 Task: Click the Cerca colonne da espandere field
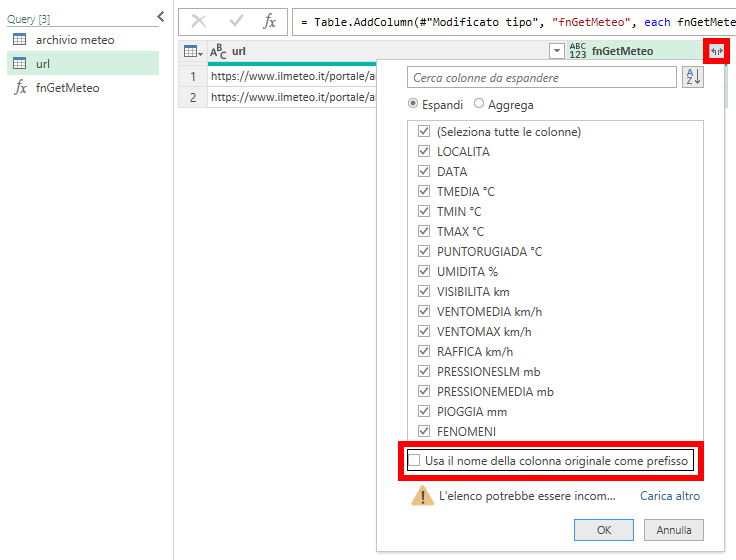542,77
